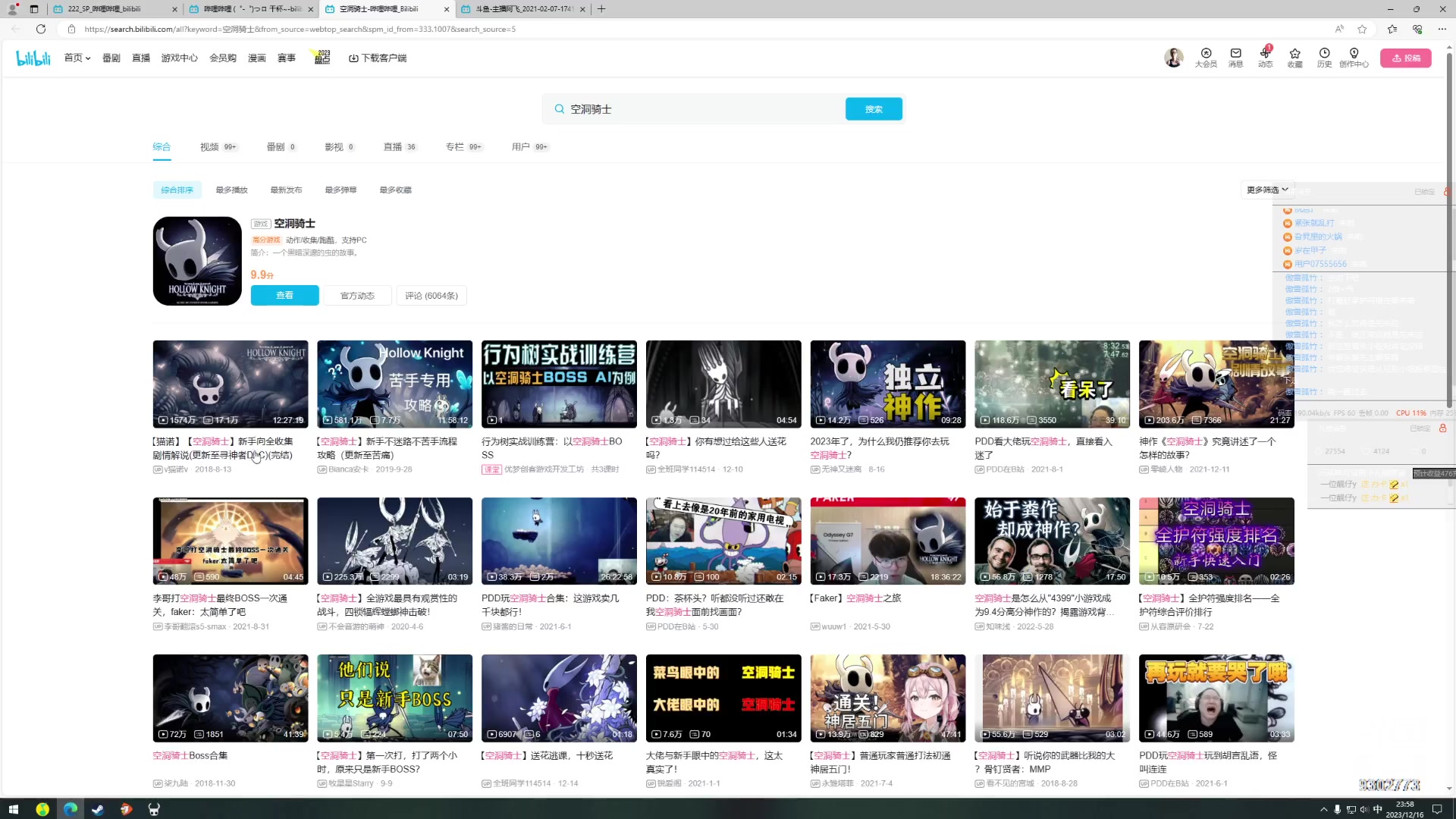Sort by 最多收藏

(395, 190)
